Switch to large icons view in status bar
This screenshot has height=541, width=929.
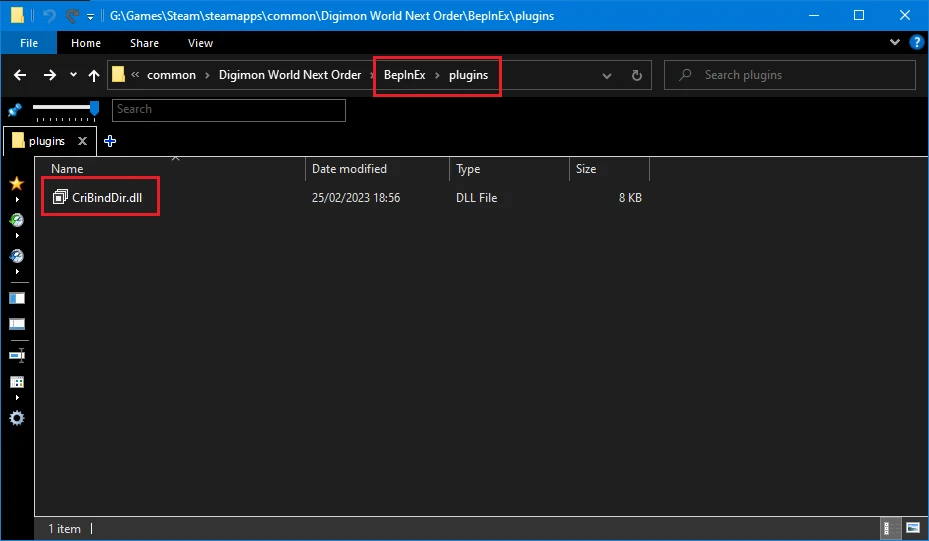(913, 528)
